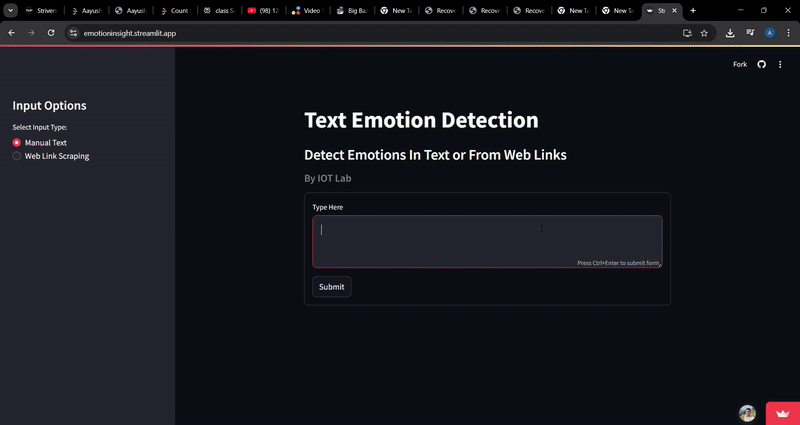Open the browser downloads icon

click(730, 33)
